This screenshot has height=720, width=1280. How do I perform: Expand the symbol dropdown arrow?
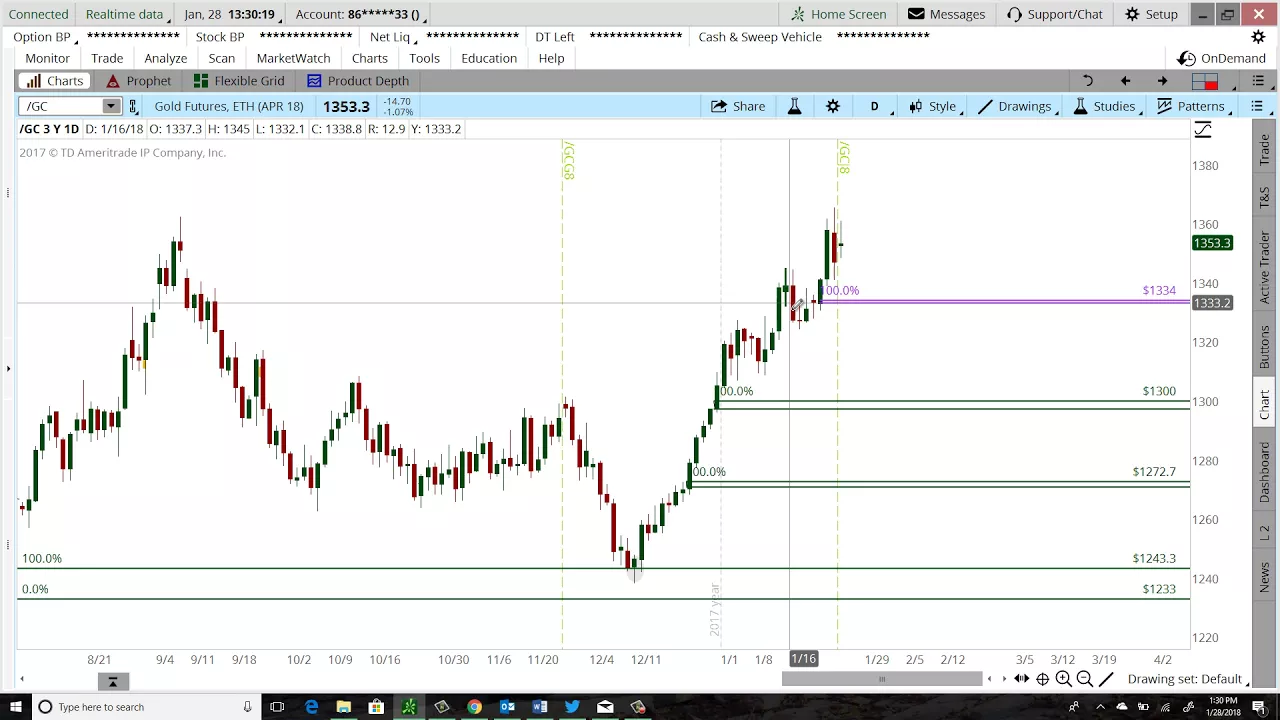111,106
